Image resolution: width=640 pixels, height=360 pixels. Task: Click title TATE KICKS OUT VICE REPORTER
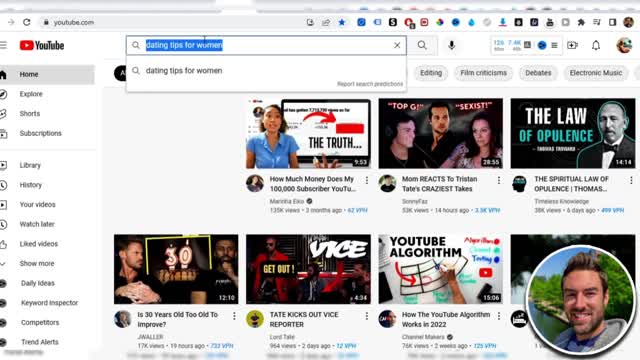click(304, 320)
